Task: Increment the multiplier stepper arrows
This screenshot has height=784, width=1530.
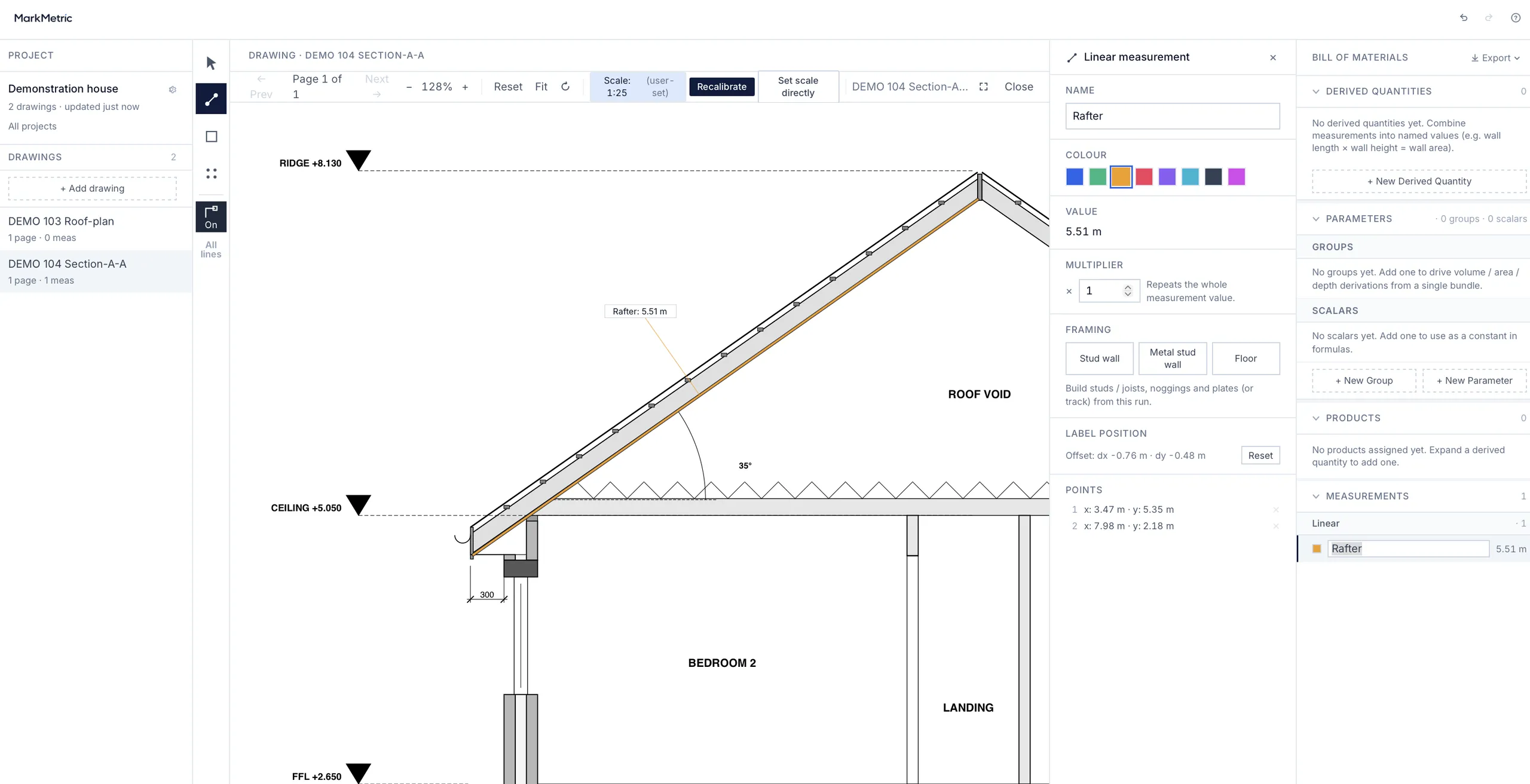Action: 1128,287
